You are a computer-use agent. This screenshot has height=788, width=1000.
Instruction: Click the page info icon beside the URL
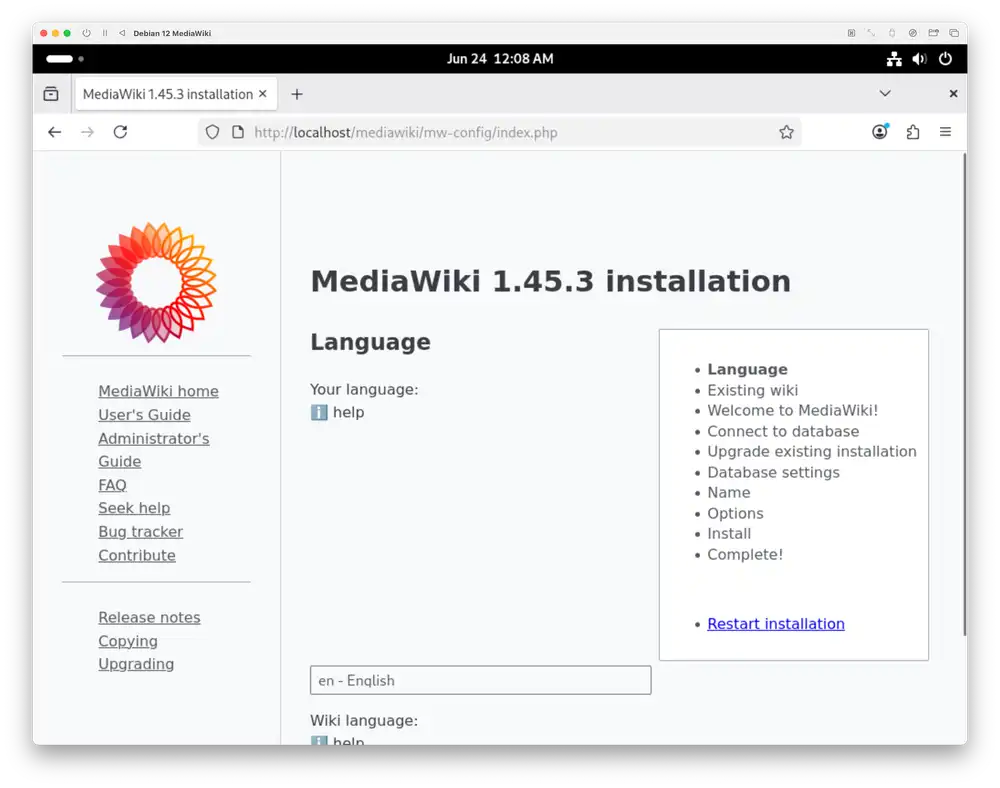click(x=238, y=132)
